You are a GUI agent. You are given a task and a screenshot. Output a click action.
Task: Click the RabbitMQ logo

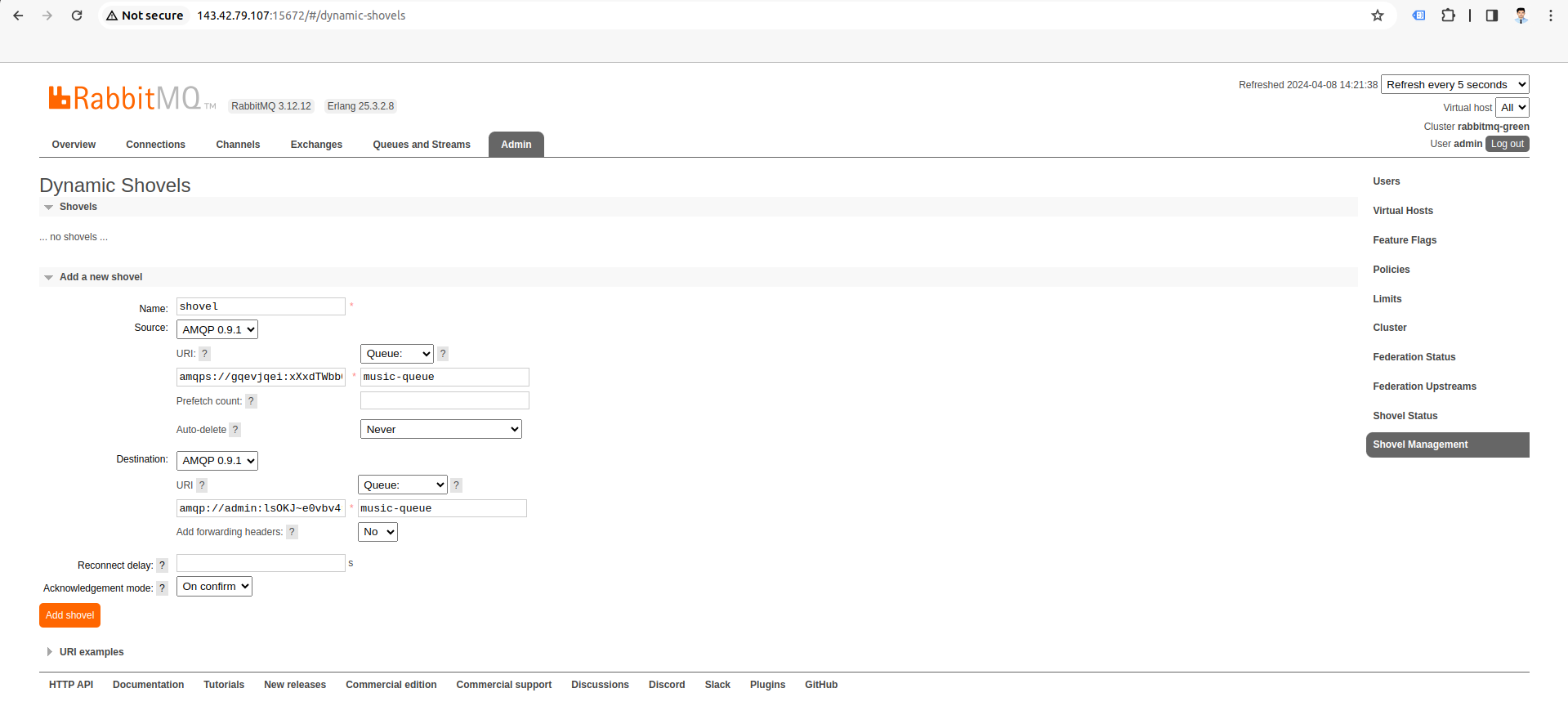(x=124, y=98)
